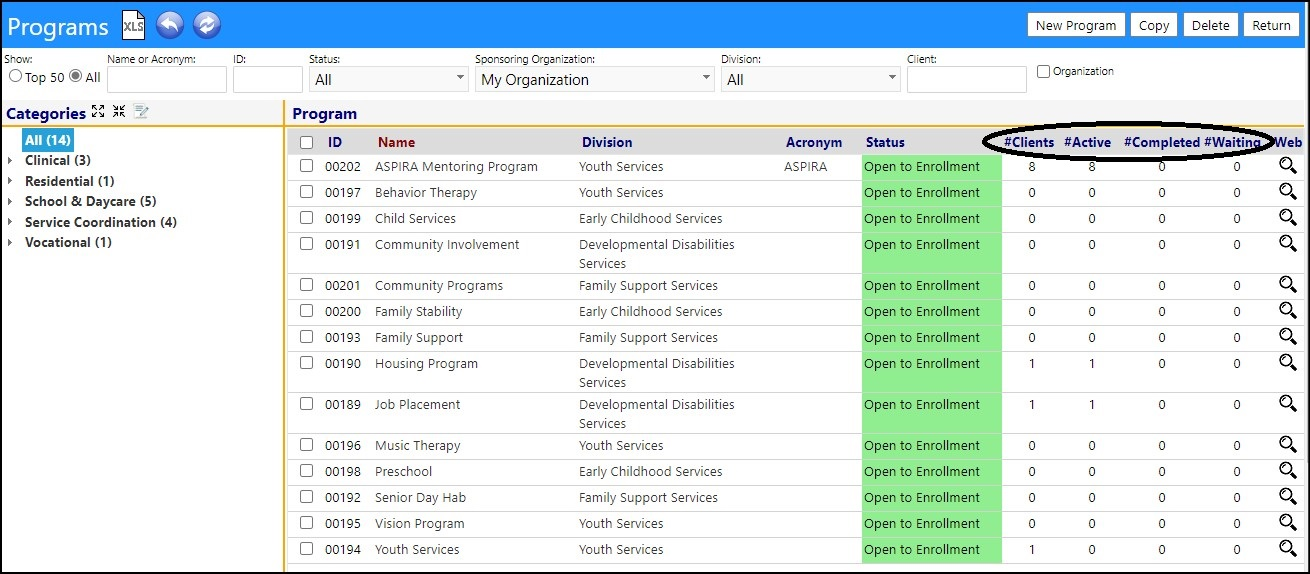Check the box for Child Services
This screenshot has width=1310, height=574.
306,218
